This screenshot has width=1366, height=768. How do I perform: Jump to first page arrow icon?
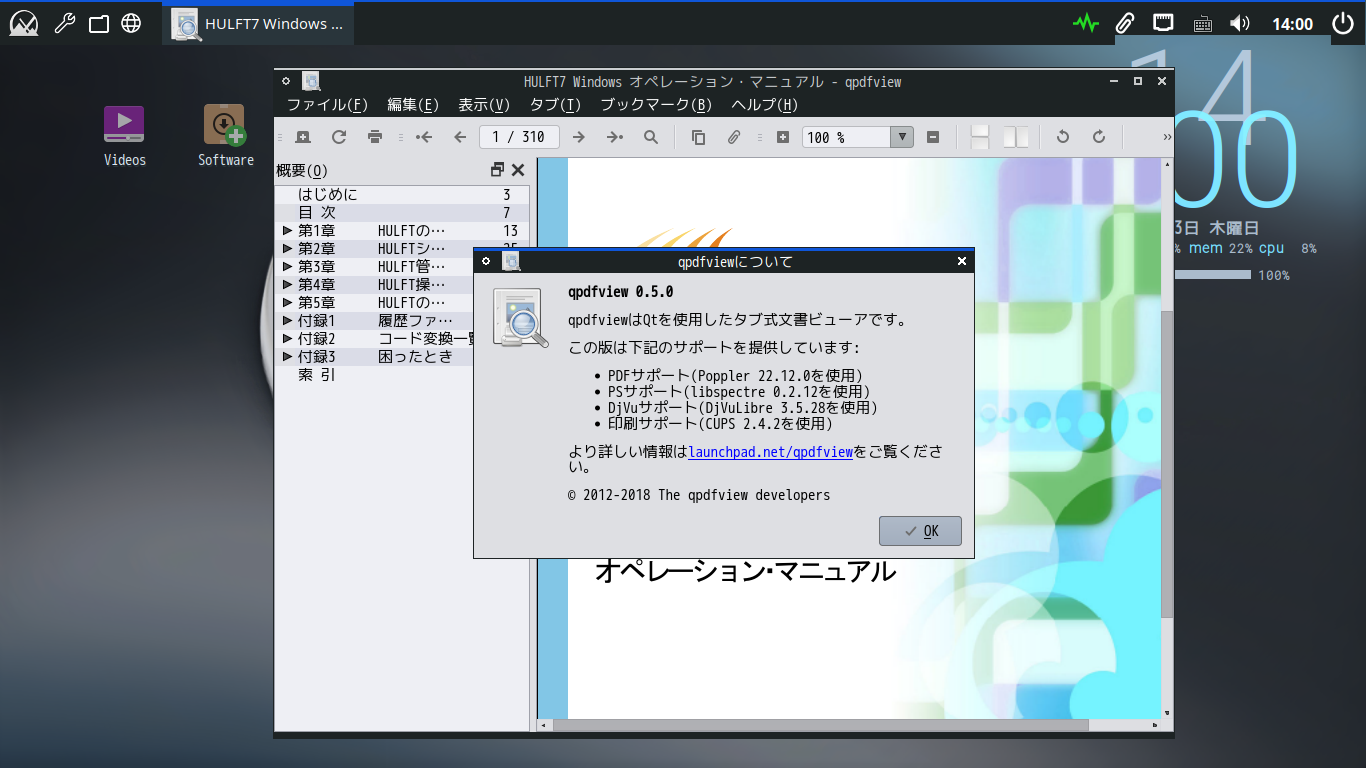424,137
